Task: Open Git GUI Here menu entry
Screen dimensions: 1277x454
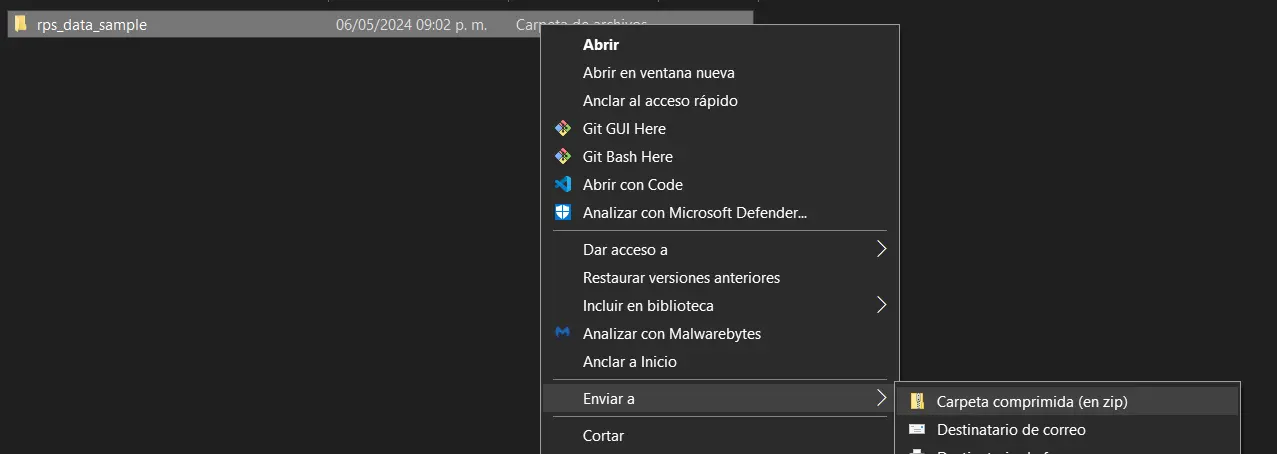Action: [624, 129]
